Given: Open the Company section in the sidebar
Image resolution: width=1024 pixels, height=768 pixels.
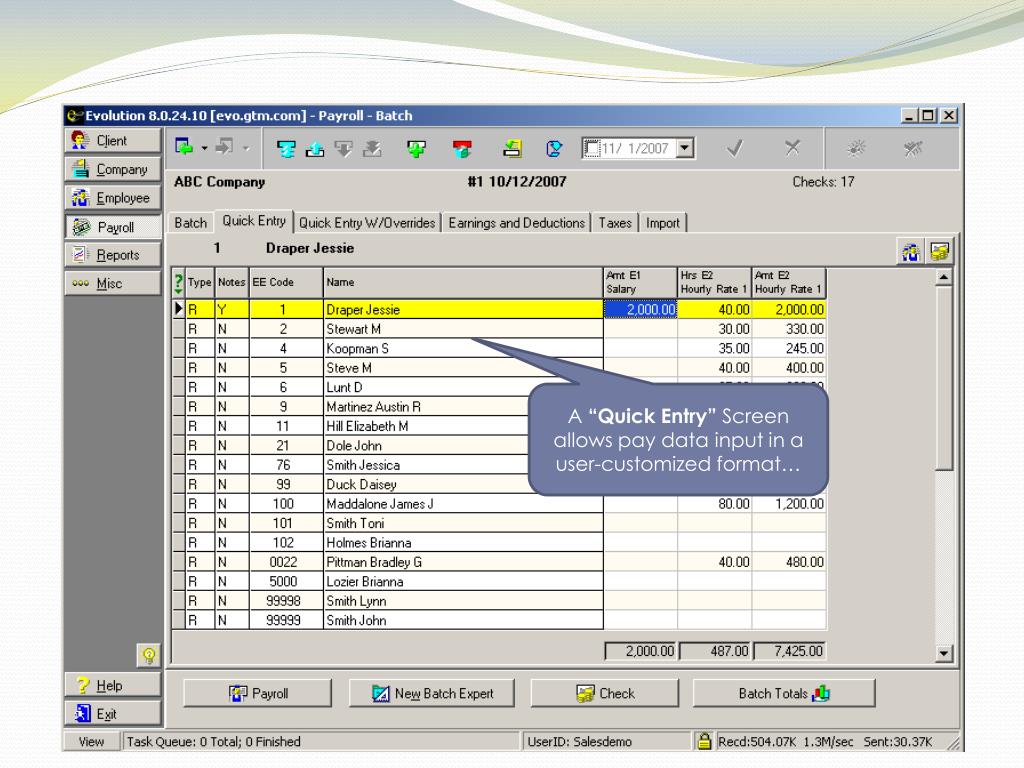Looking at the screenshot, I should pos(113,169).
